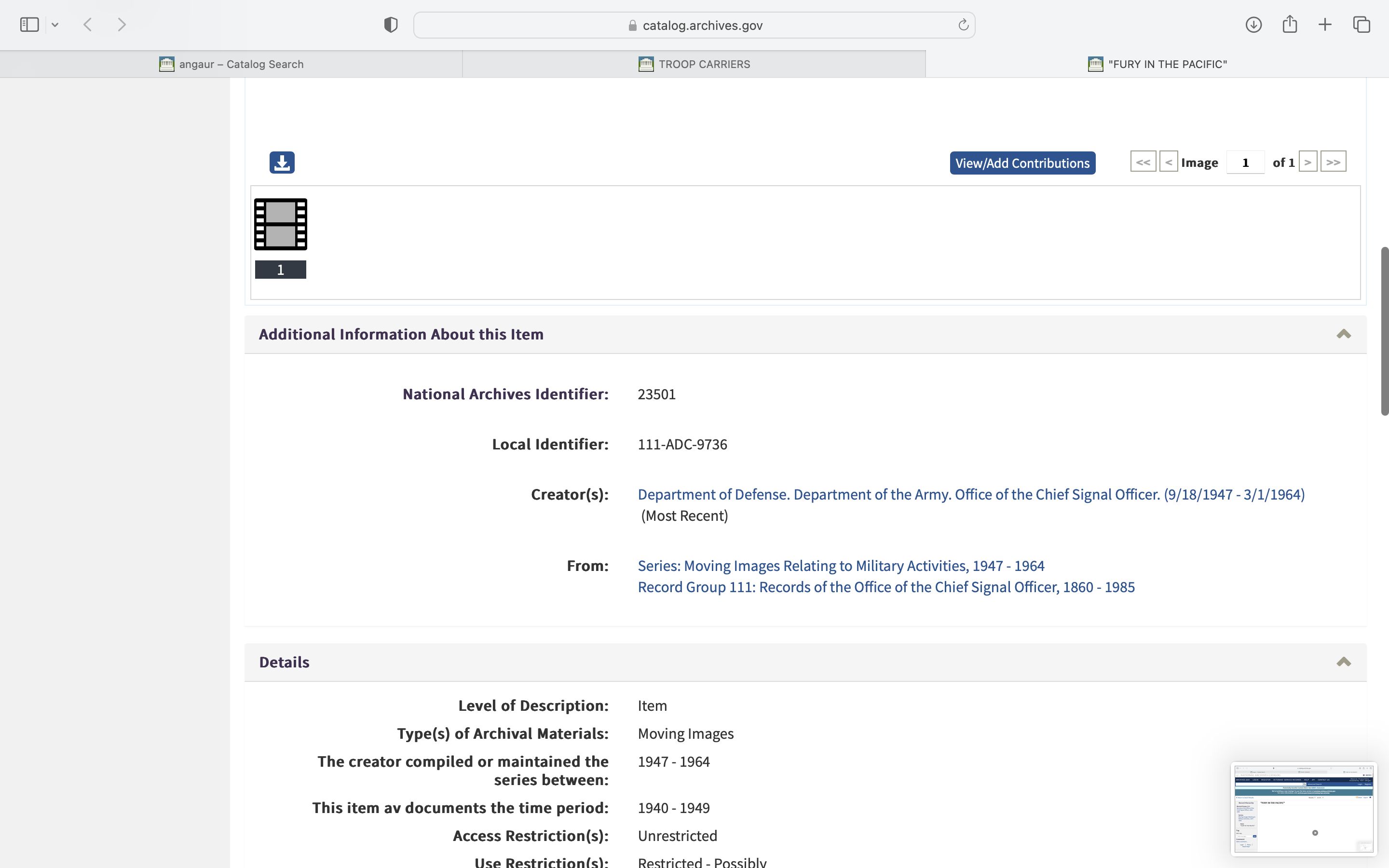Click the image number input field

click(1245, 163)
